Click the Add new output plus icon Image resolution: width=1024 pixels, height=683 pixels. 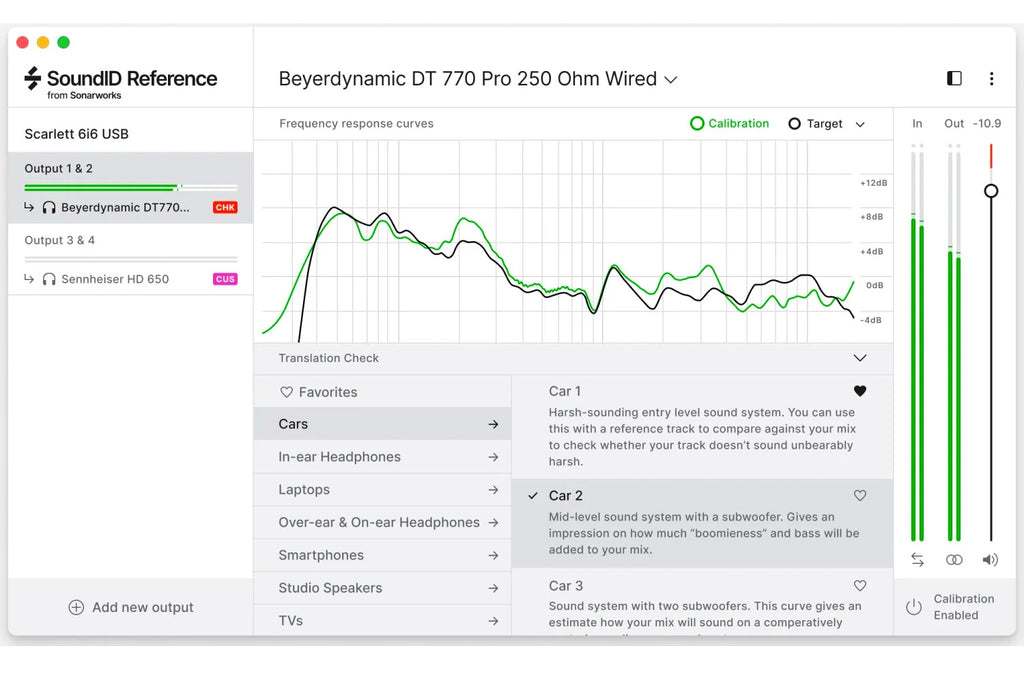pos(76,607)
